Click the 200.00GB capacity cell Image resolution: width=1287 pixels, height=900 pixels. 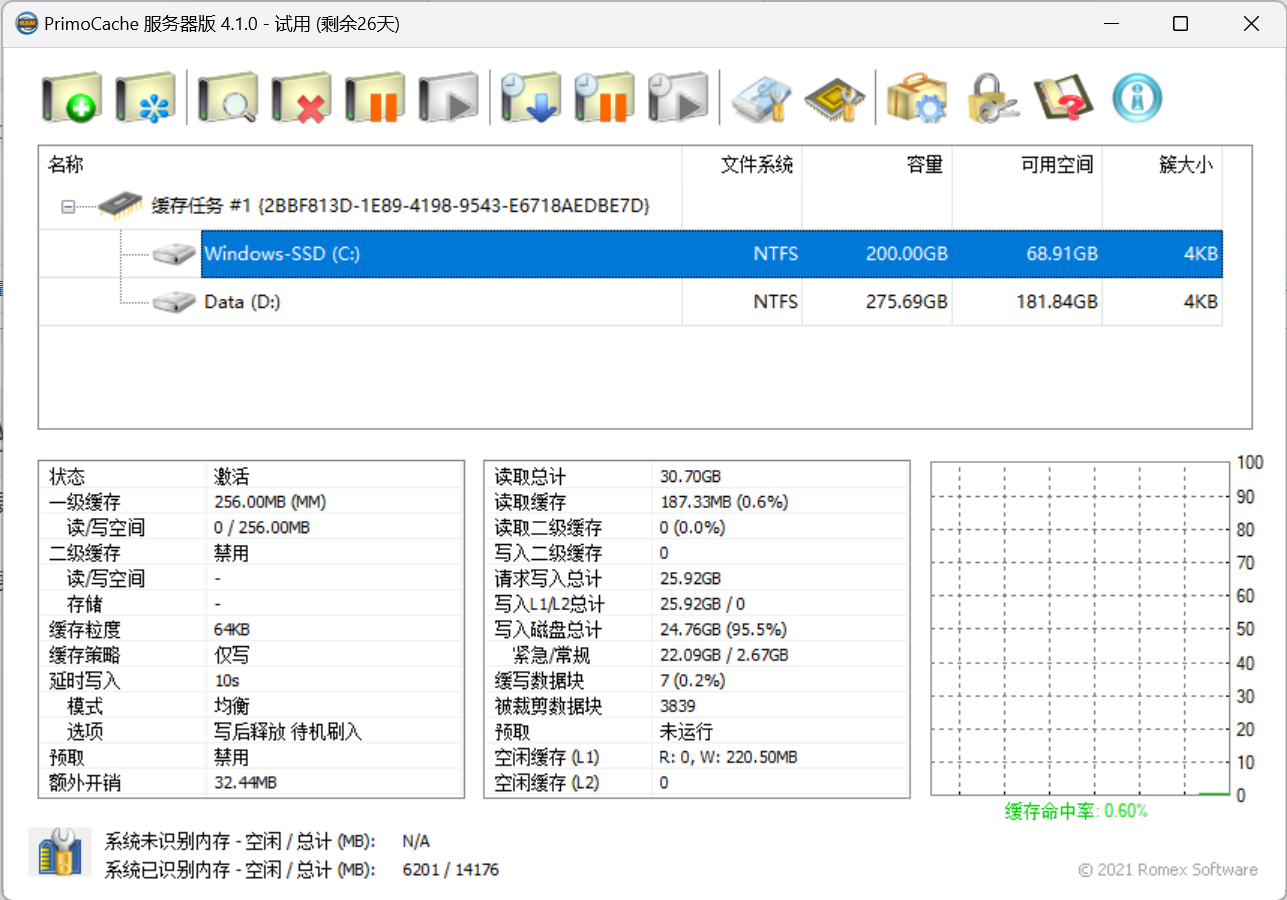907,254
